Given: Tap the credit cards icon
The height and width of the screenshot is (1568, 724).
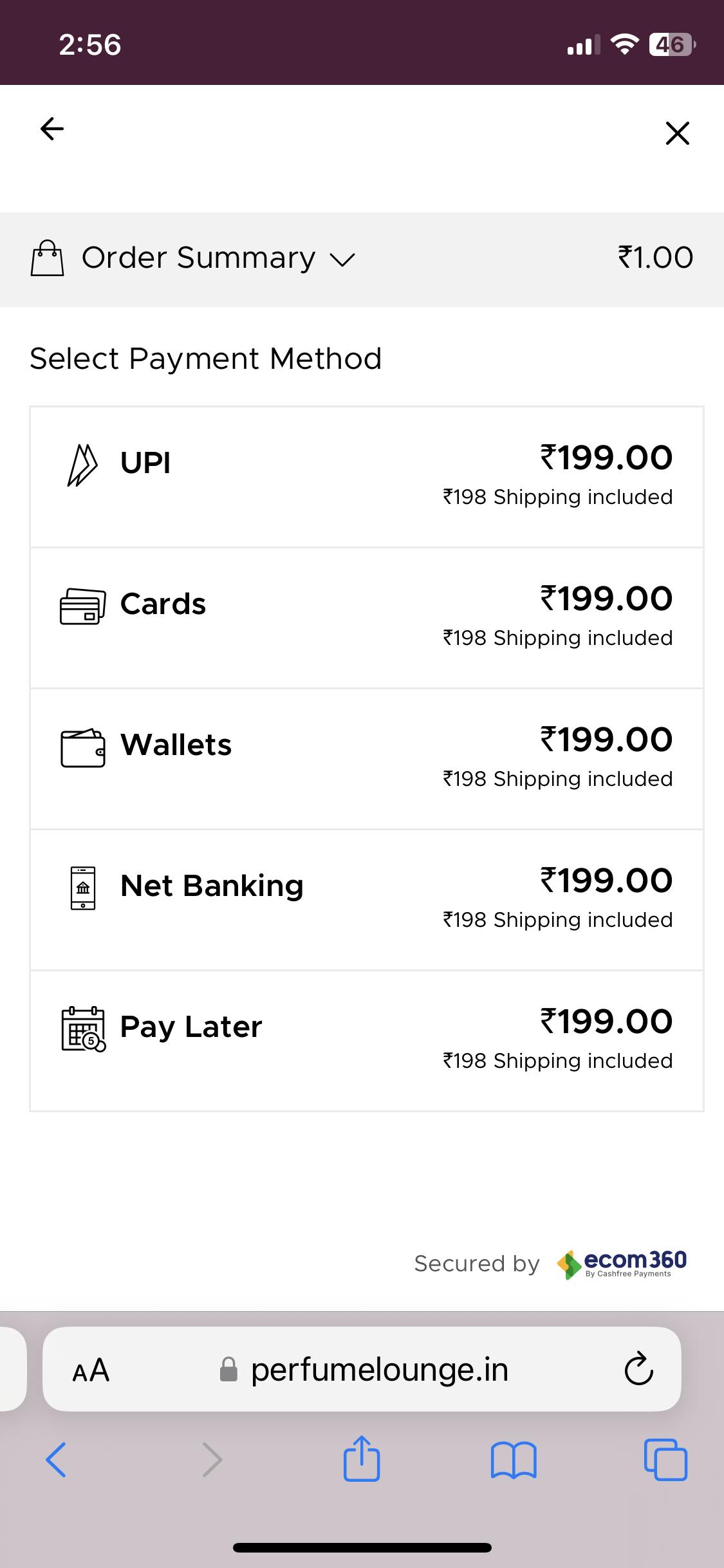Looking at the screenshot, I should [82, 606].
